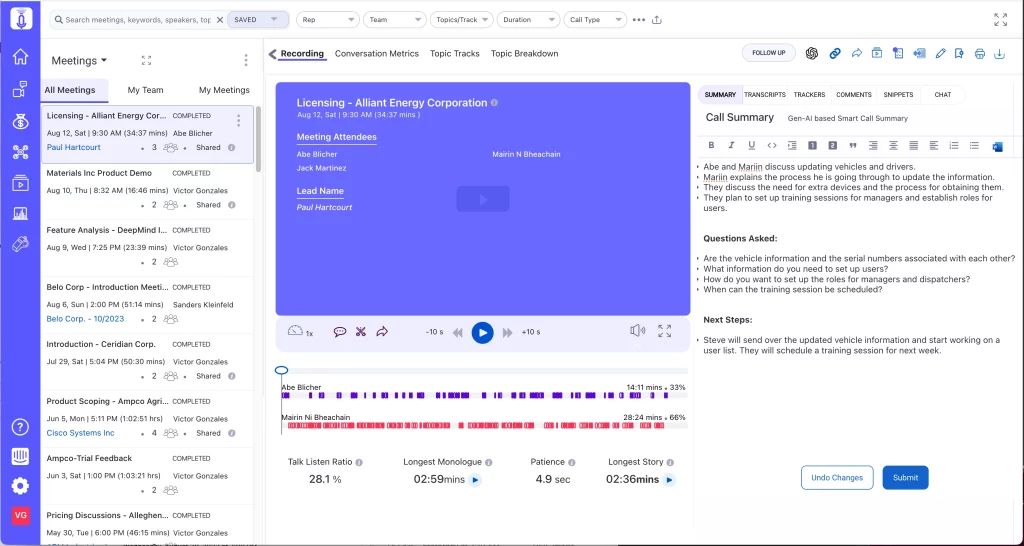Rewind 10 seconds

tap(458, 332)
